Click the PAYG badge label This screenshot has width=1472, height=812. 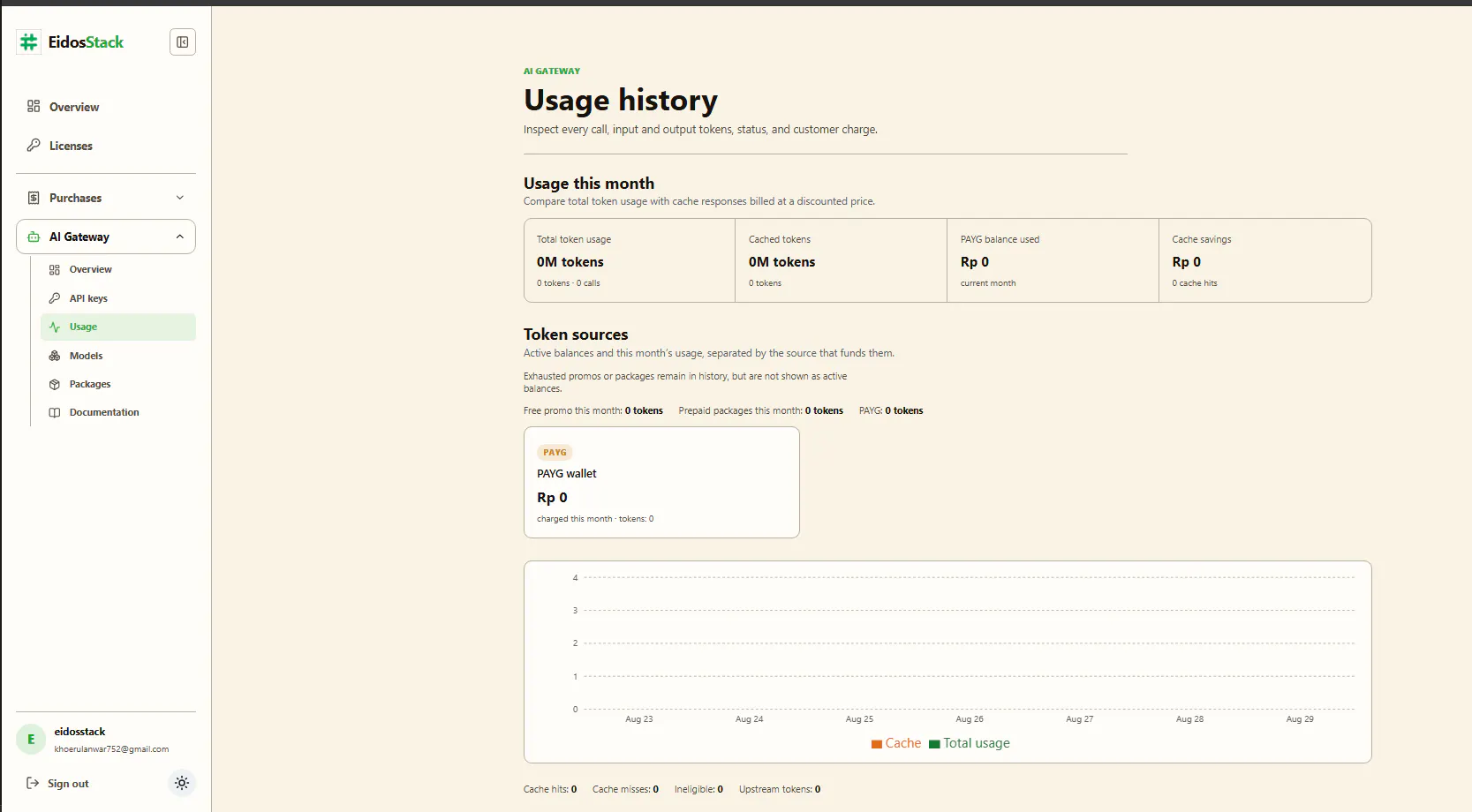(555, 452)
